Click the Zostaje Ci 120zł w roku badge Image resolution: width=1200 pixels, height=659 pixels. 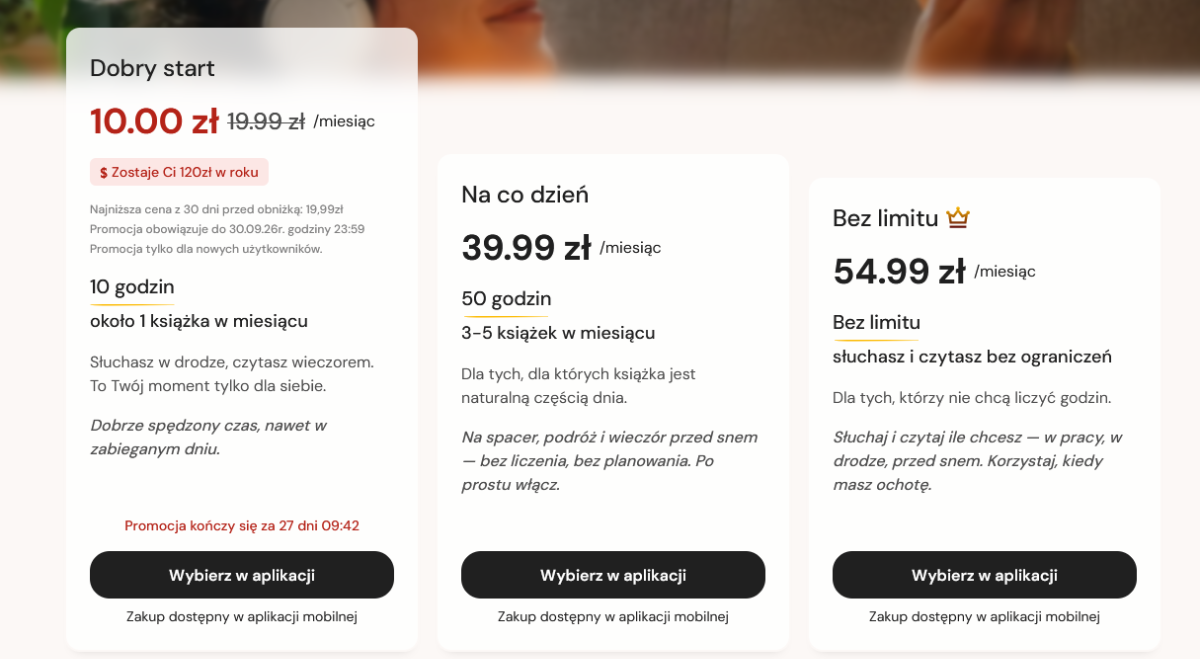coord(179,172)
